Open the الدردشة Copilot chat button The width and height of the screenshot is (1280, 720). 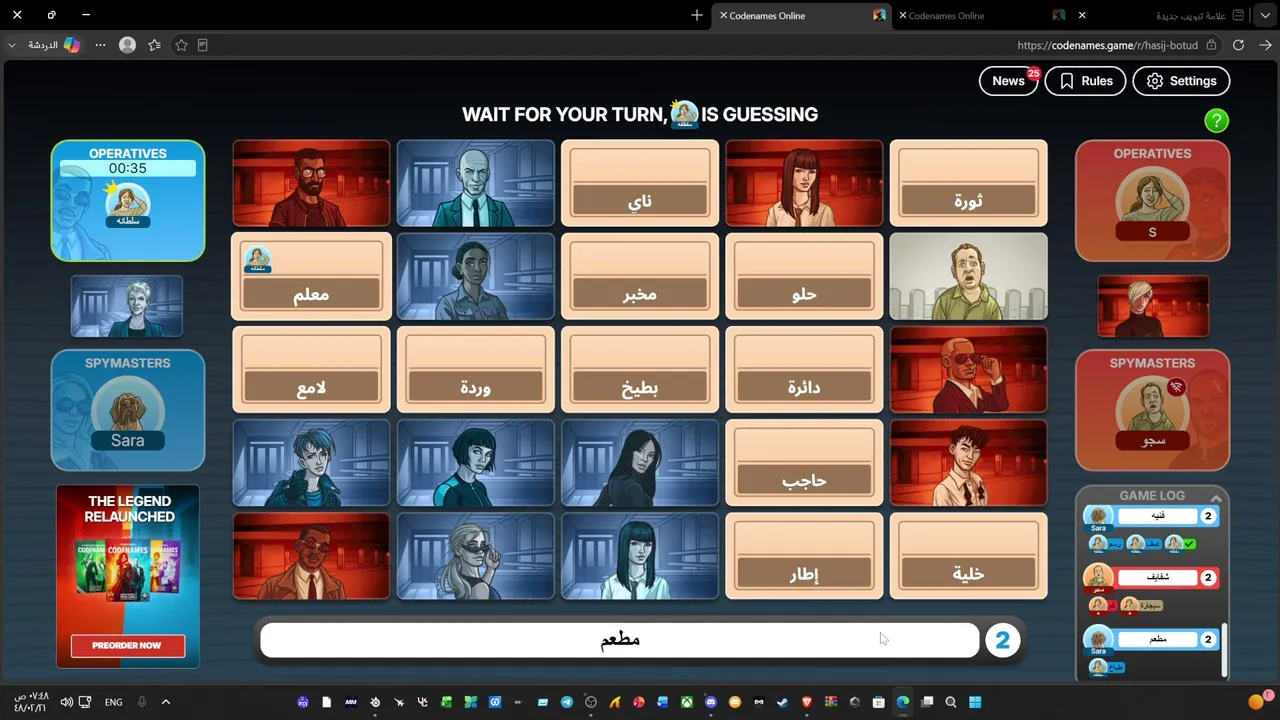tap(54, 45)
